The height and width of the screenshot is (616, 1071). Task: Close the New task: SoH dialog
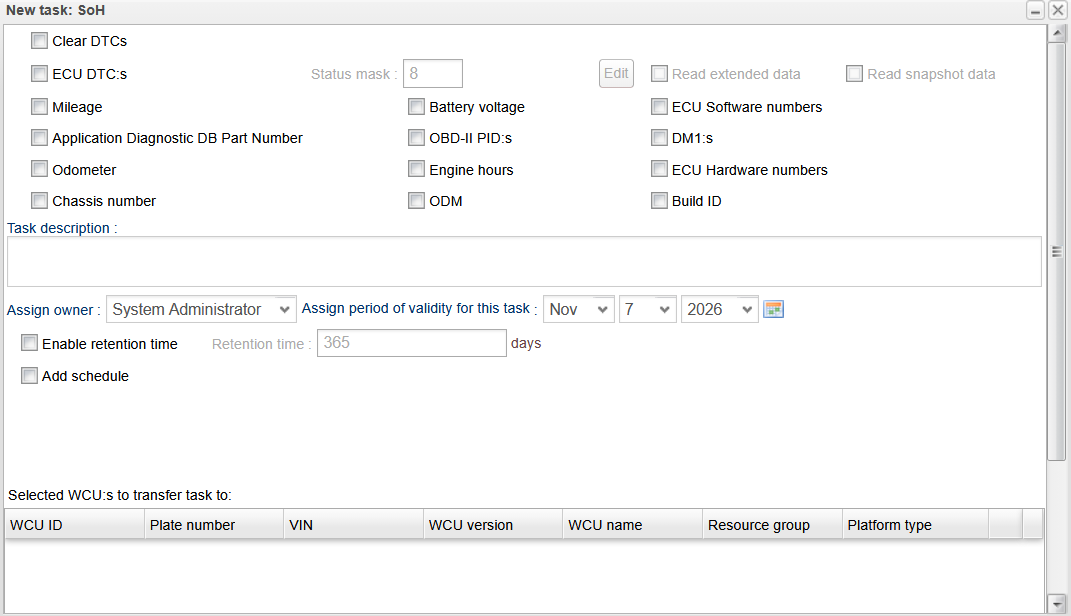(1057, 10)
